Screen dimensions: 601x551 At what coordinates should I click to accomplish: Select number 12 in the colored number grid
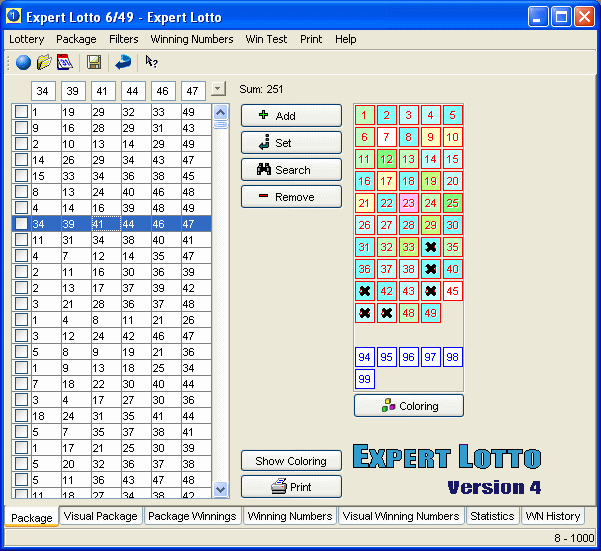[x=386, y=159]
